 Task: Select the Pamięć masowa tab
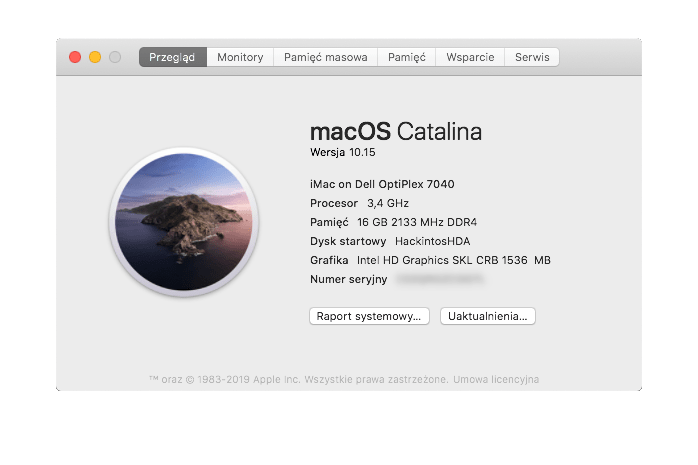pos(325,57)
